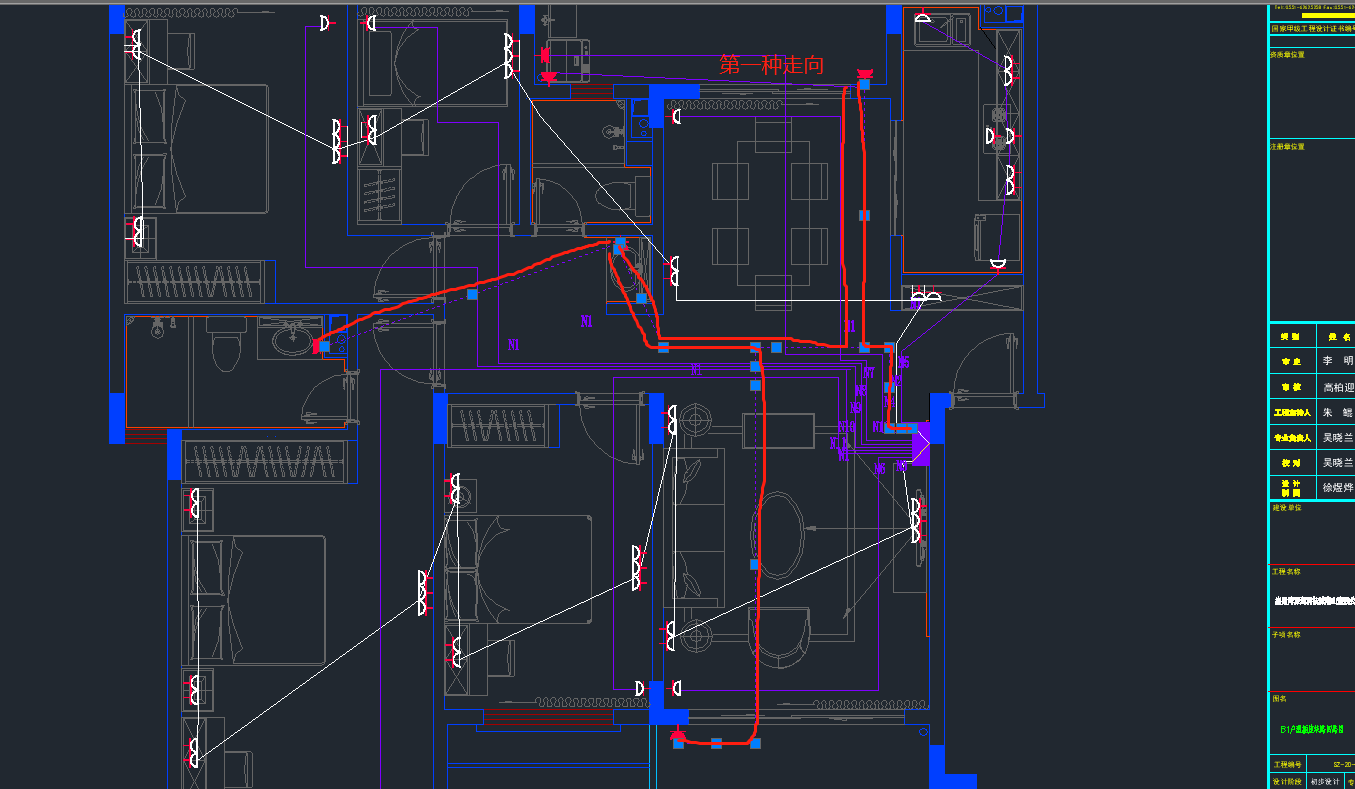Select the 建设单位 label

click(x=1285, y=508)
